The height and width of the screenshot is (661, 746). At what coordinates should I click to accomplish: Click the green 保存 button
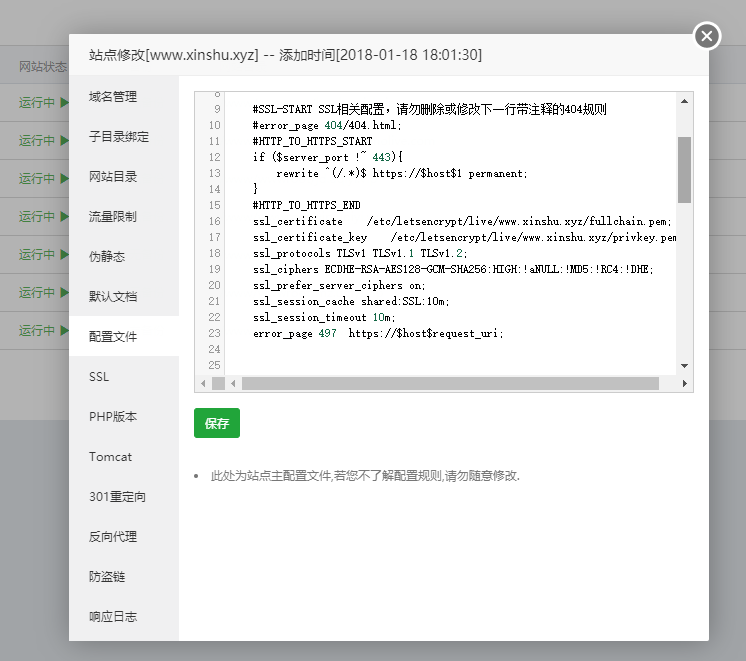pyautogui.click(x=216, y=423)
